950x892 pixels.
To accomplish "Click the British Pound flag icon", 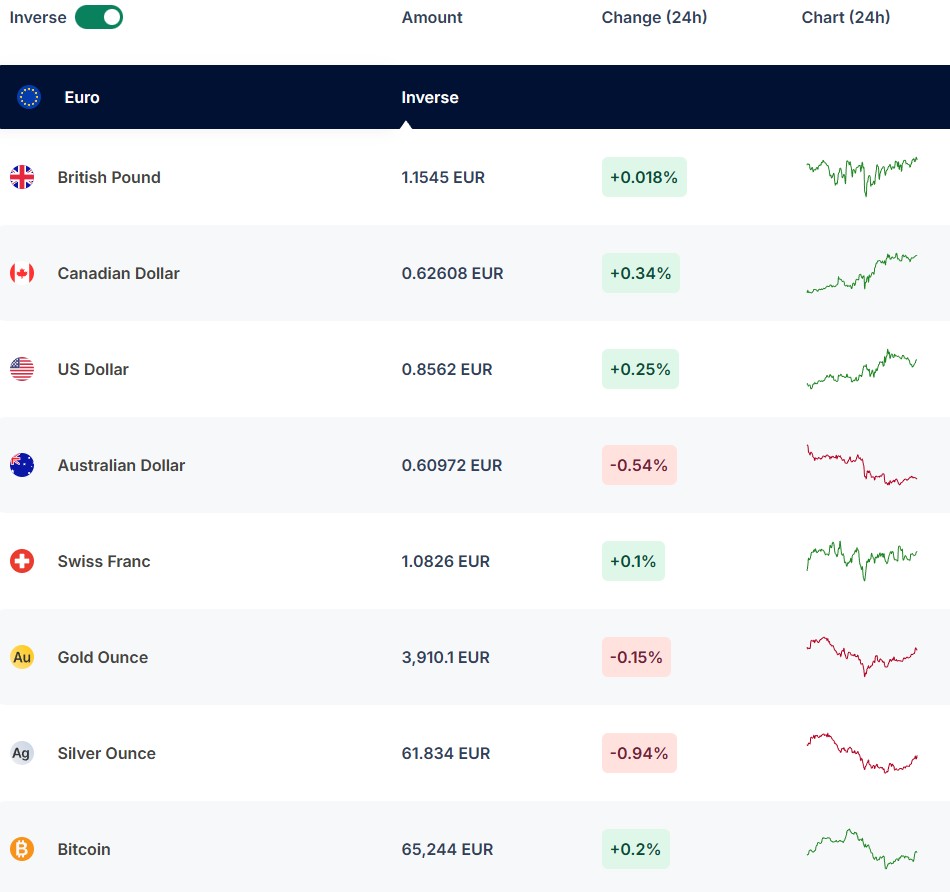I will 22,177.
